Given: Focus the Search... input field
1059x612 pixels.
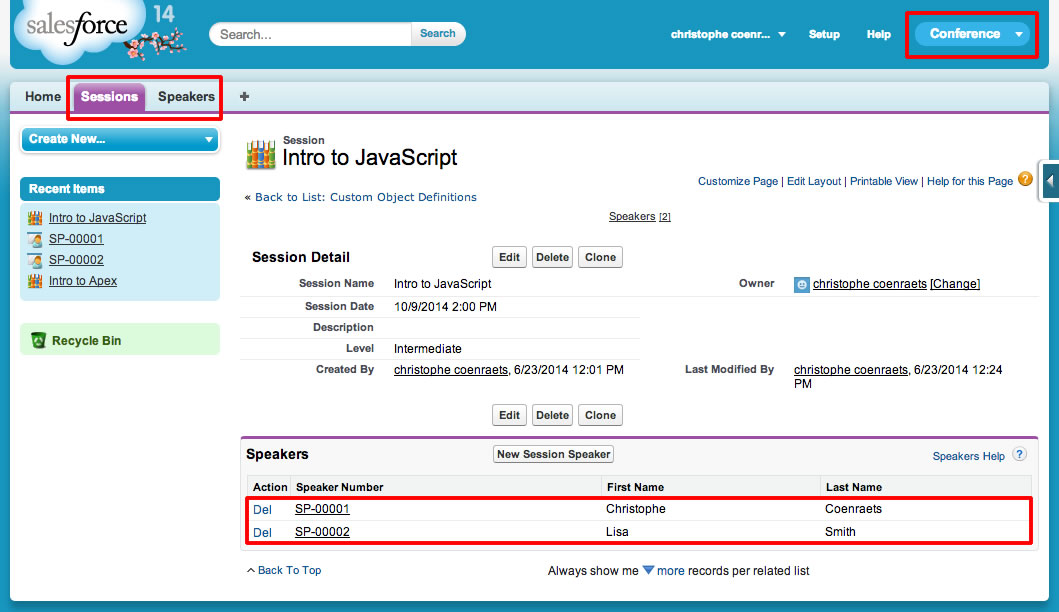Looking at the screenshot, I should pyautogui.click(x=311, y=34).
